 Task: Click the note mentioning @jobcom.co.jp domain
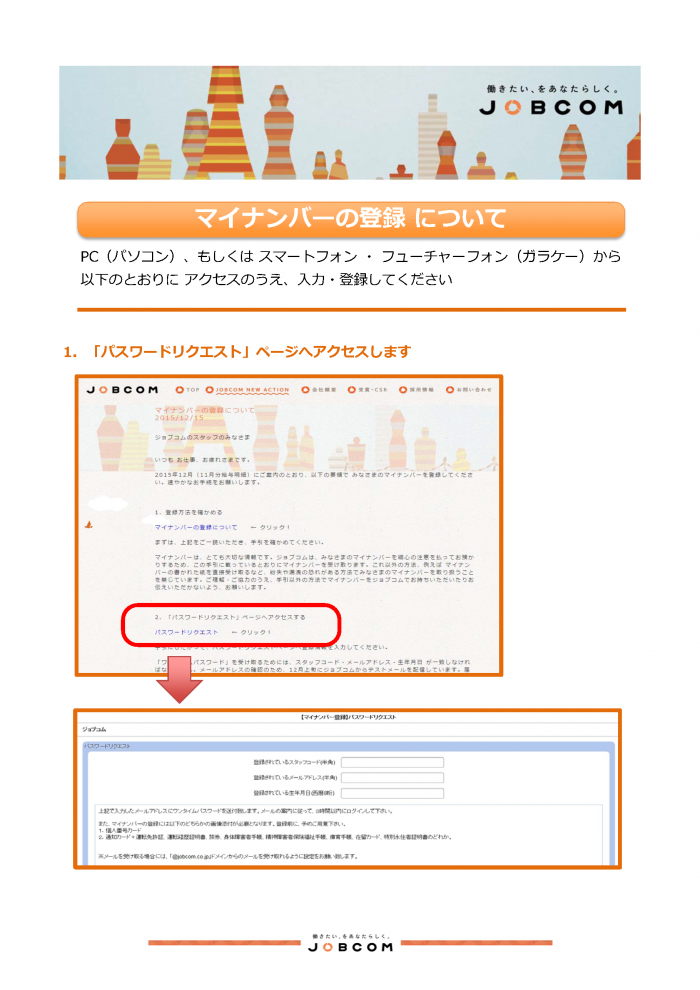pos(228,857)
